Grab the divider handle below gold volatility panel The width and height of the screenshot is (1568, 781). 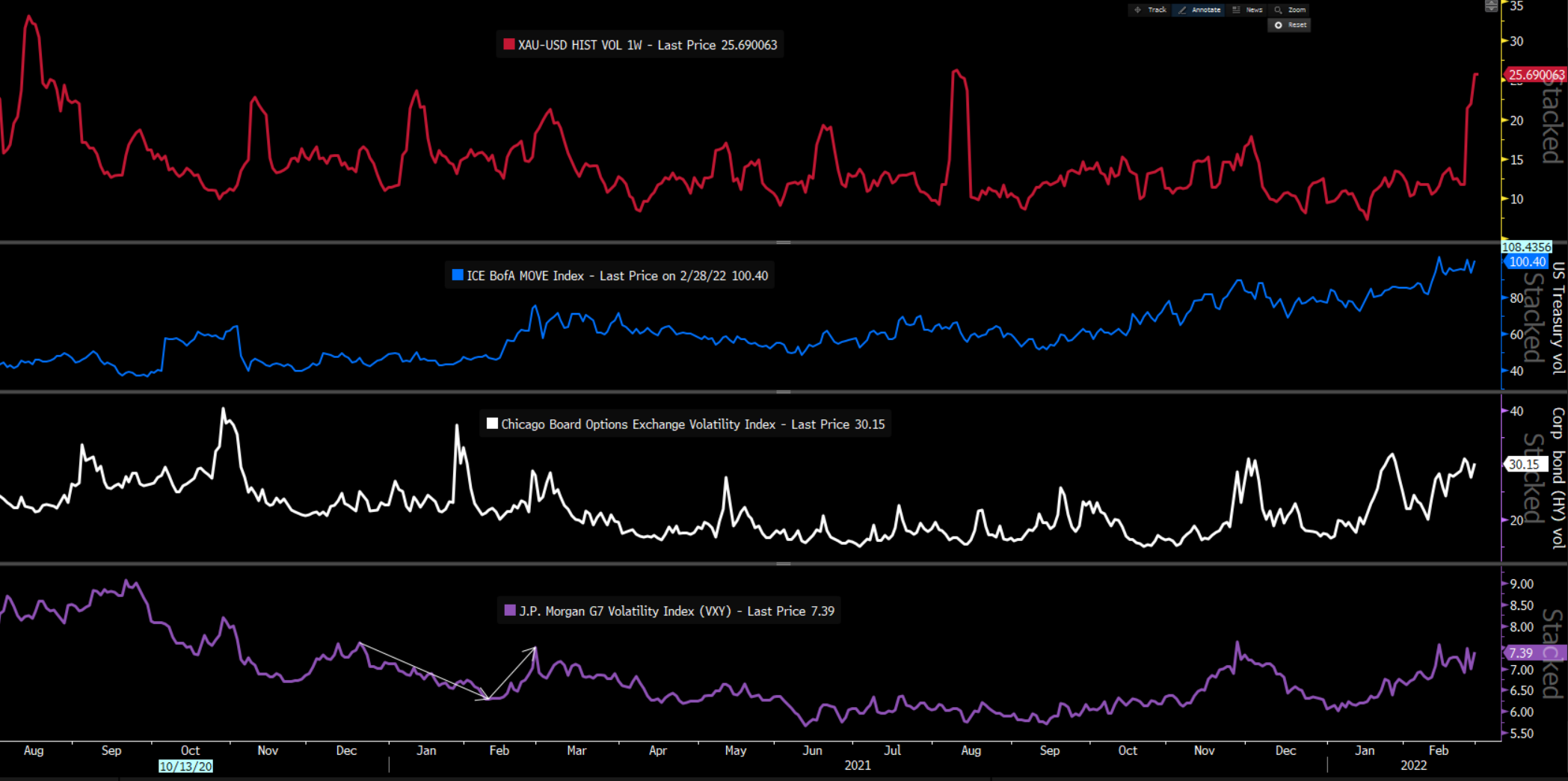(x=783, y=242)
